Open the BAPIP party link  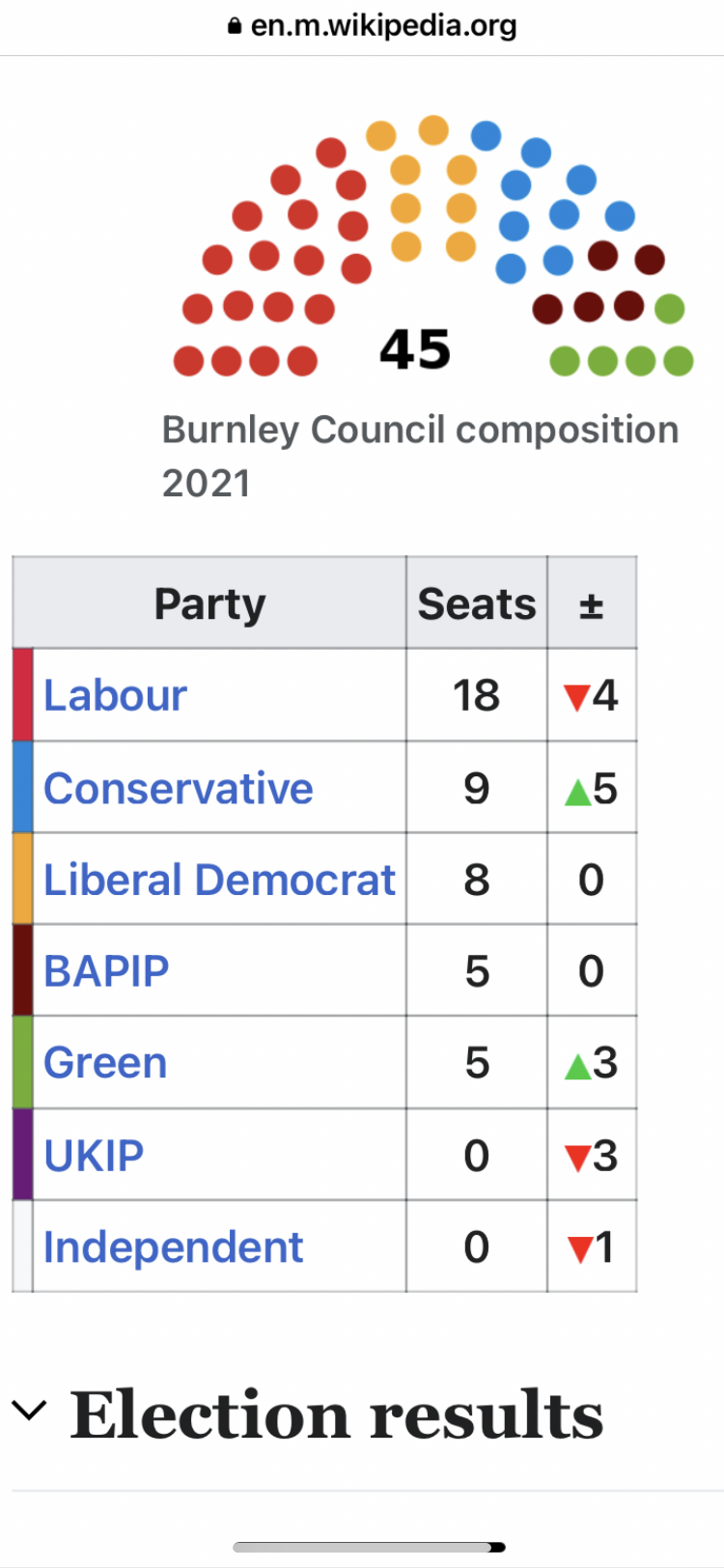106,970
